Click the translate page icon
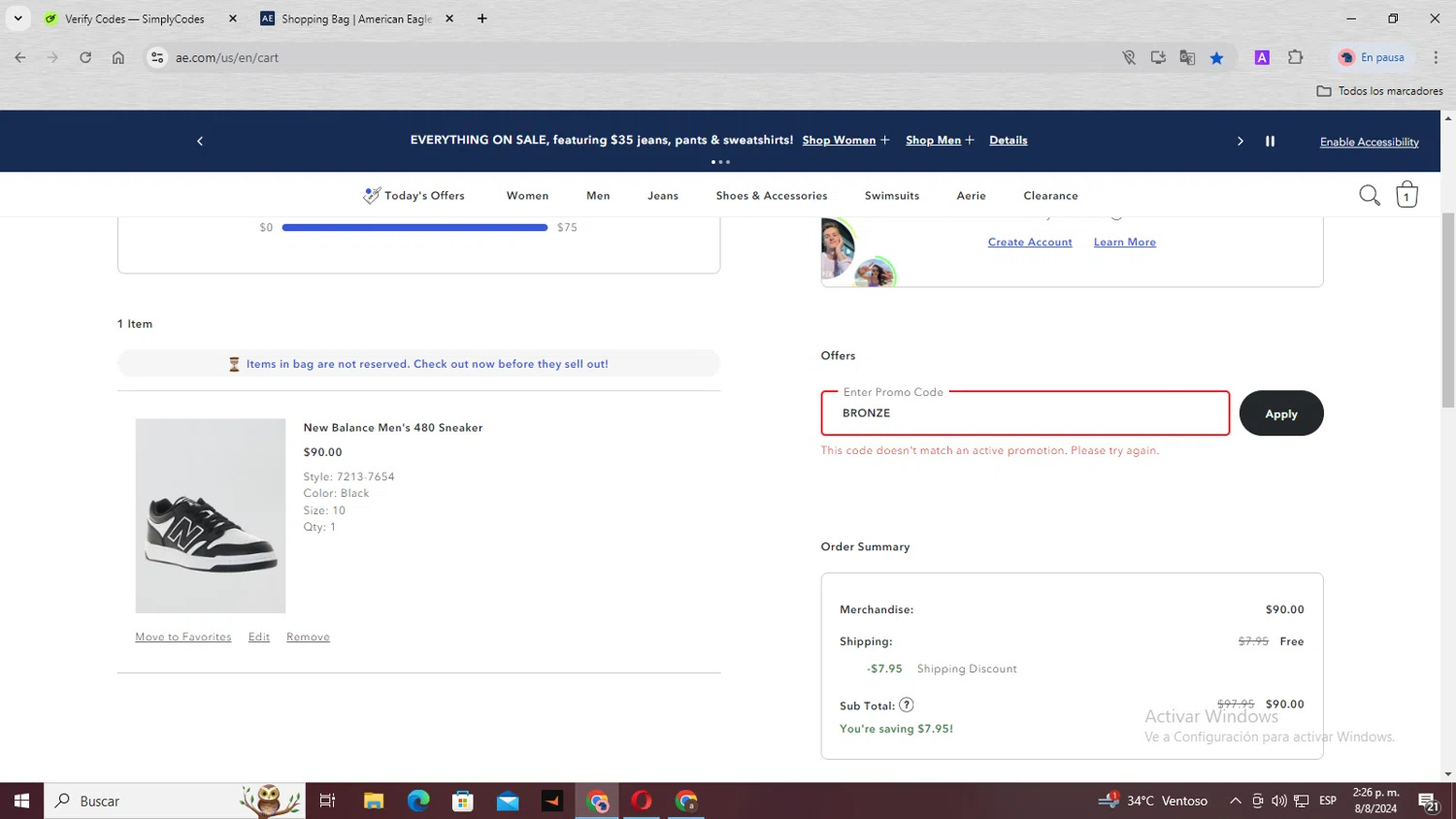 1187,58
